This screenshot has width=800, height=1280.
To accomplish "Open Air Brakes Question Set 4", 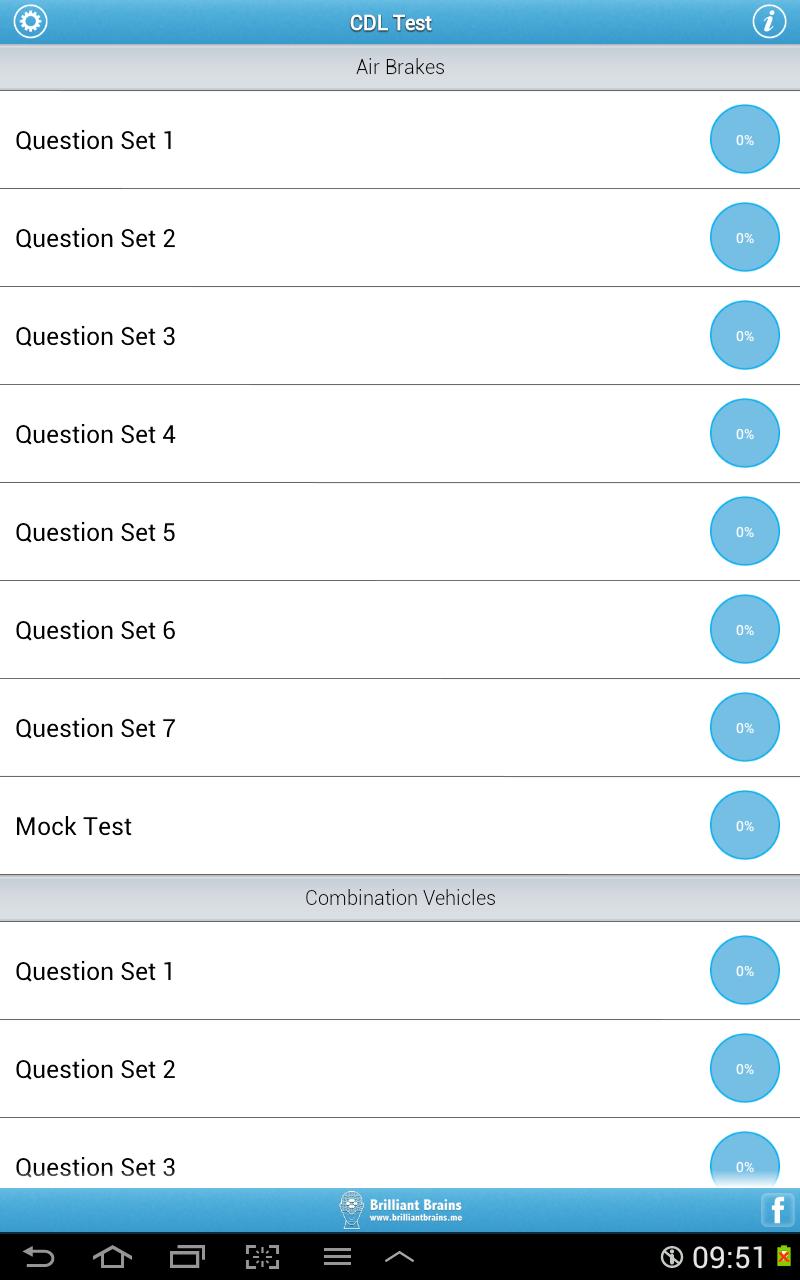I will click(400, 434).
